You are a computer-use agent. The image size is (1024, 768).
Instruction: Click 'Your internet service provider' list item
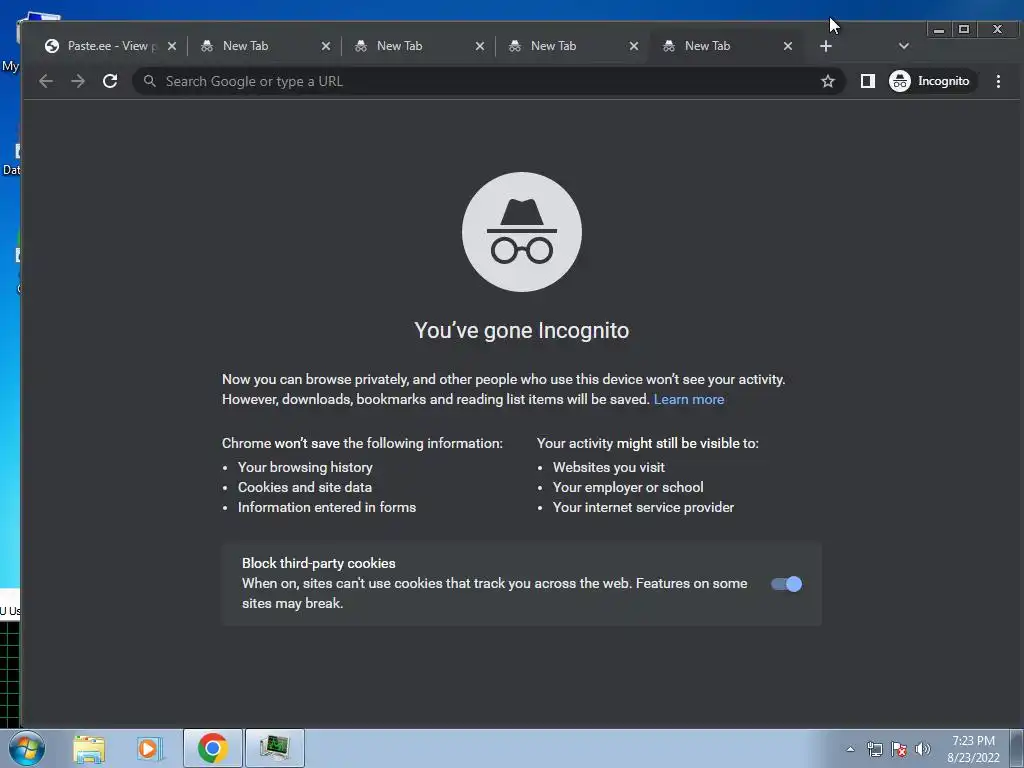(x=643, y=507)
